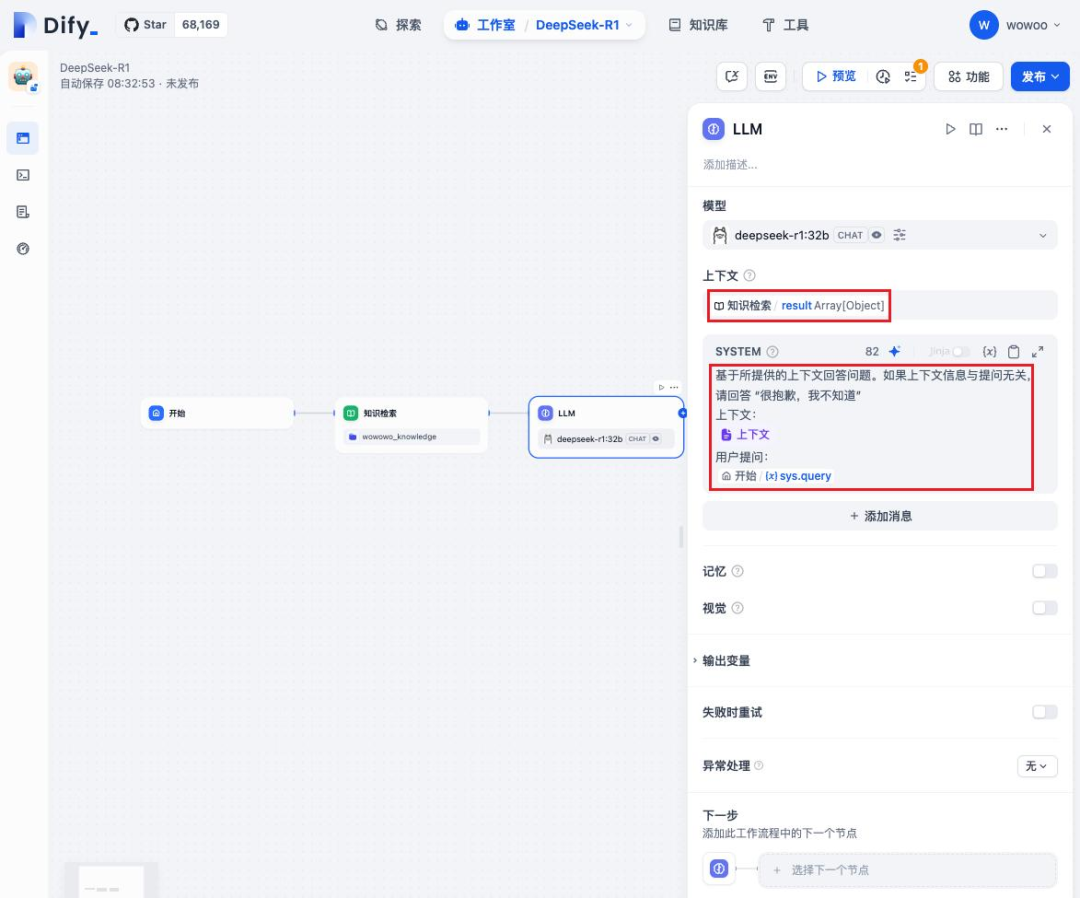Click the Dify logo
Viewport: 1080px width, 898px height.
pos(55,25)
